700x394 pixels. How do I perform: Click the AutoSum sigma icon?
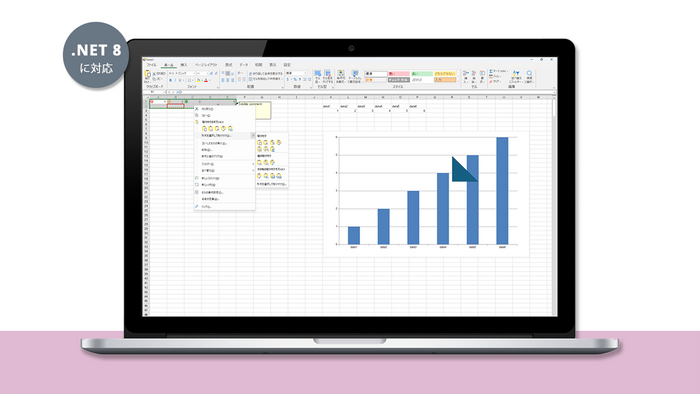point(491,71)
